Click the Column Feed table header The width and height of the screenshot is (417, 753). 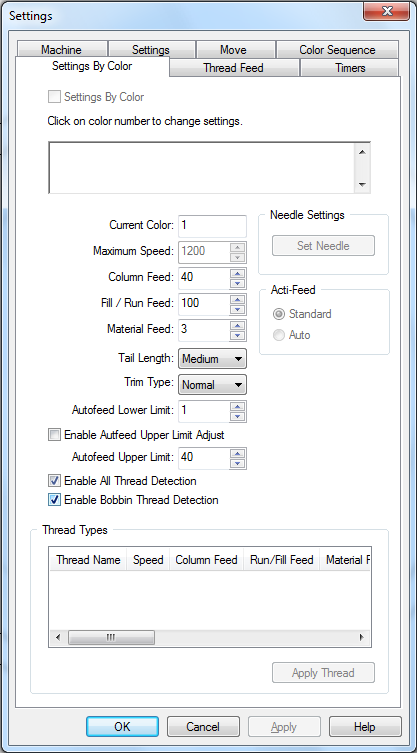tap(207, 559)
